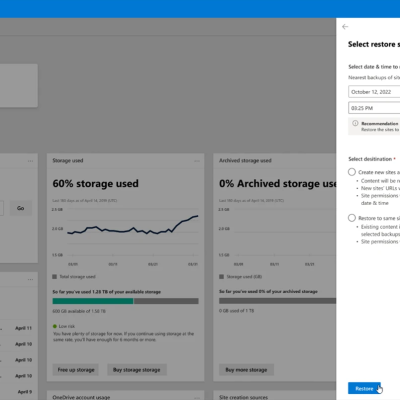Click Total storage used legend square
Viewport: 400px width, 400px height.
click(x=55, y=277)
